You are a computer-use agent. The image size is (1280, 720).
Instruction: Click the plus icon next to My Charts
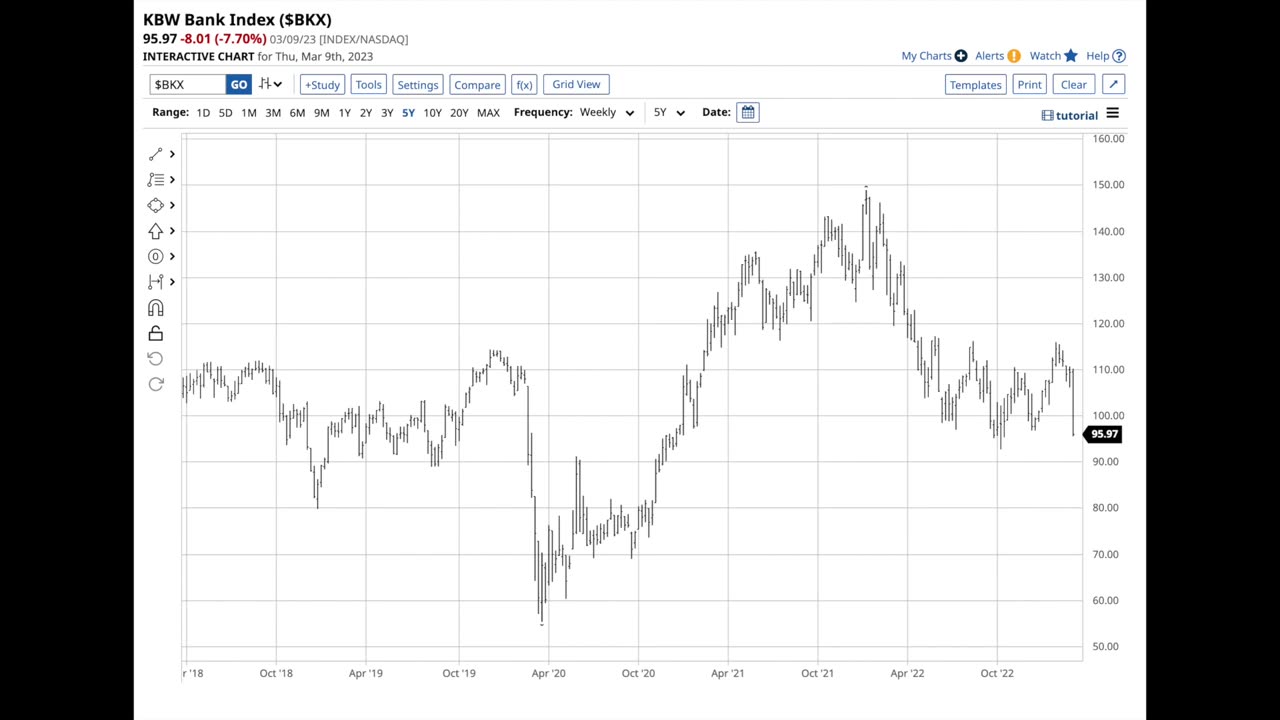pyautogui.click(x=961, y=56)
